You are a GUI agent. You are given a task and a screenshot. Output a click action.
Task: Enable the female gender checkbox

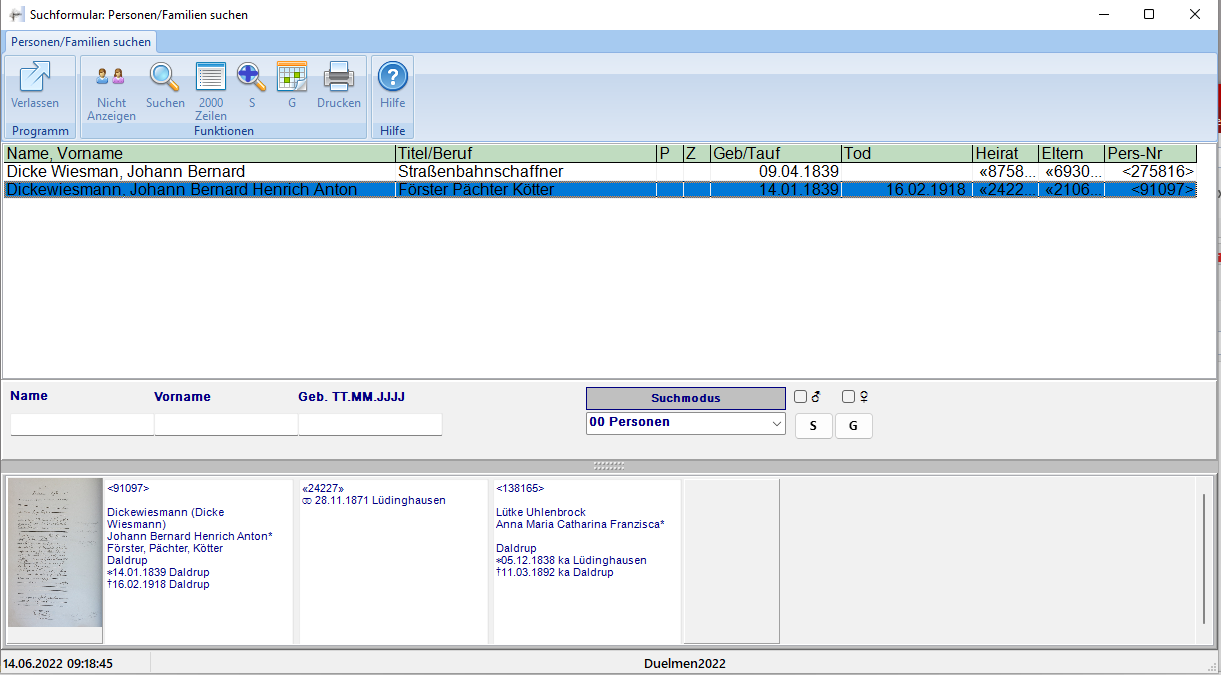[848, 397]
